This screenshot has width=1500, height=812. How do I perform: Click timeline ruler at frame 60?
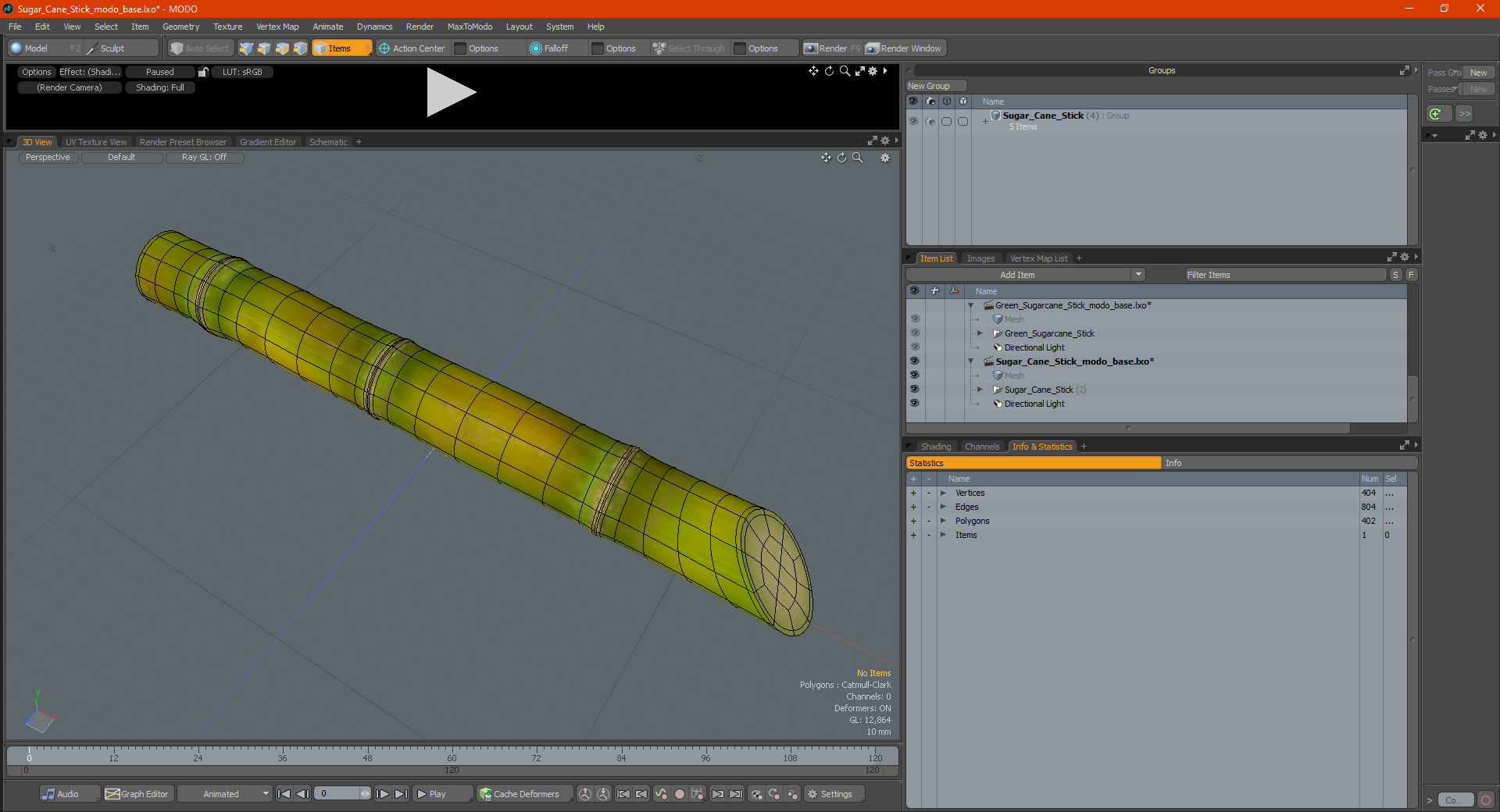pyautogui.click(x=452, y=754)
